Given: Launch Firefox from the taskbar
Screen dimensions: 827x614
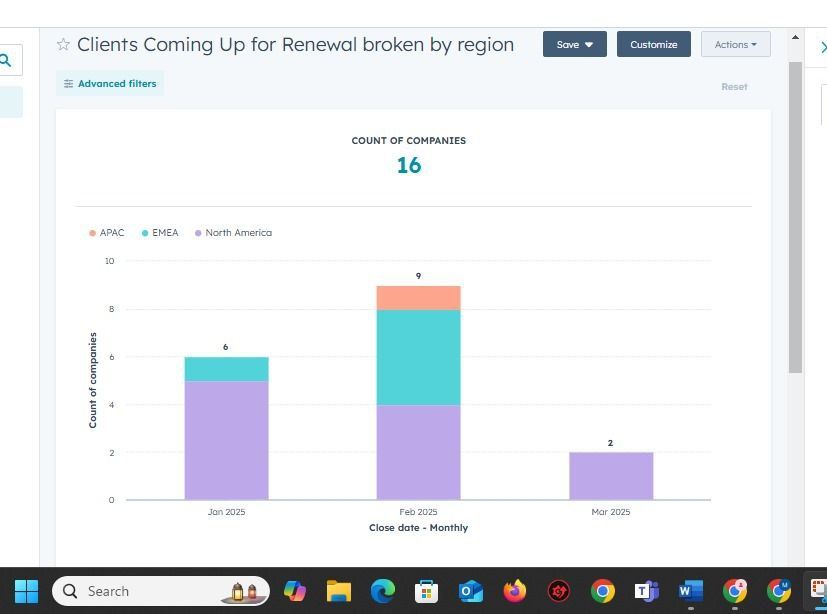Looking at the screenshot, I should (515, 591).
